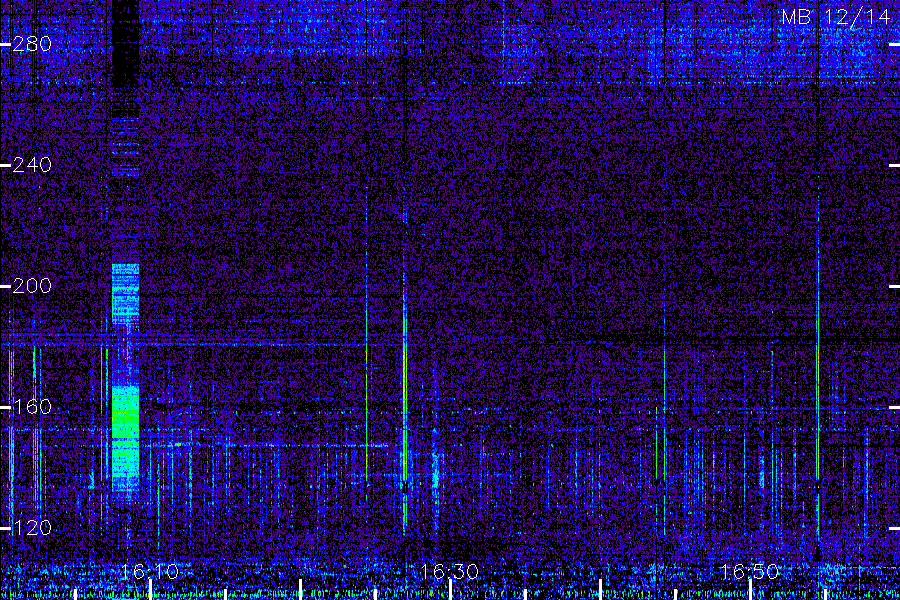Image resolution: width=900 pixels, height=600 pixels.
Task: Click the MB 12/14 date label
Action: click(836, 17)
